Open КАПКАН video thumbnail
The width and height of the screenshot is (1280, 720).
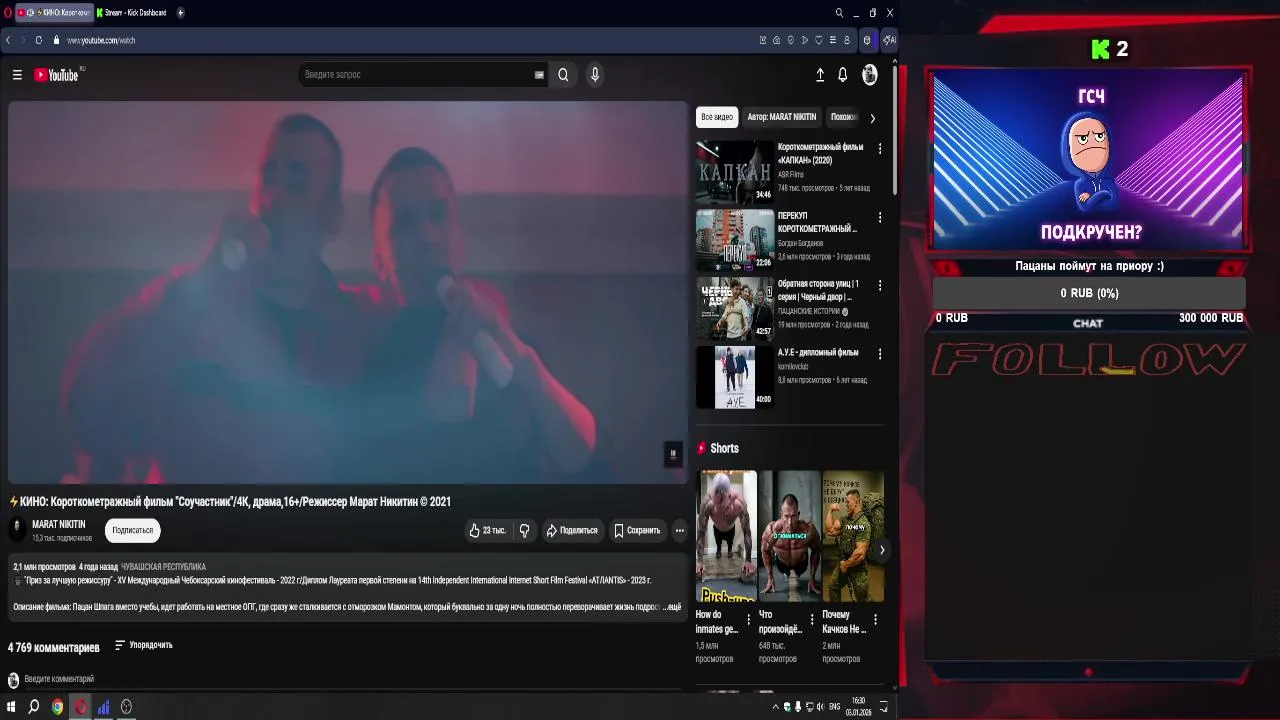(735, 172)
